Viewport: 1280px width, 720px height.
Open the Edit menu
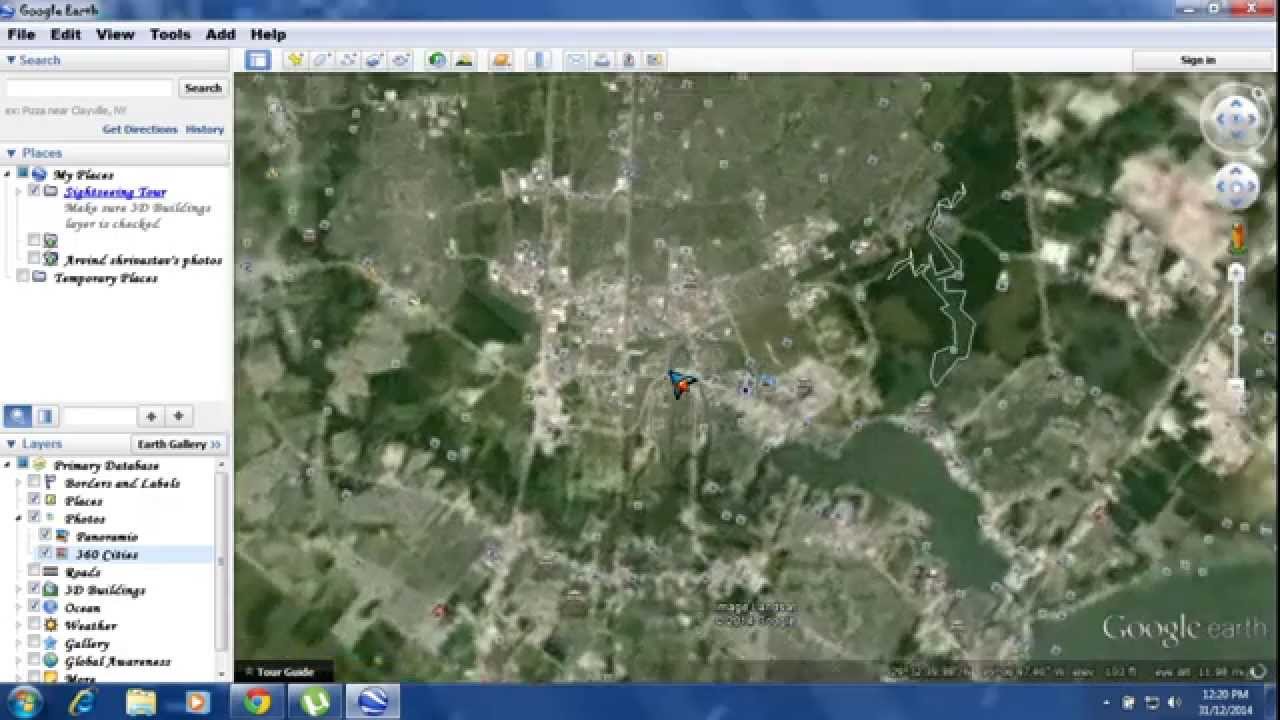click(66, 34)
